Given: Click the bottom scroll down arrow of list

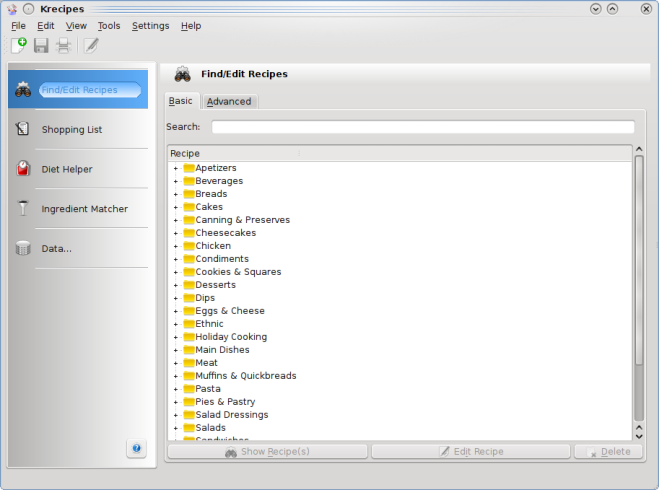Looking at the screenshot, I should tap(639, 436).
